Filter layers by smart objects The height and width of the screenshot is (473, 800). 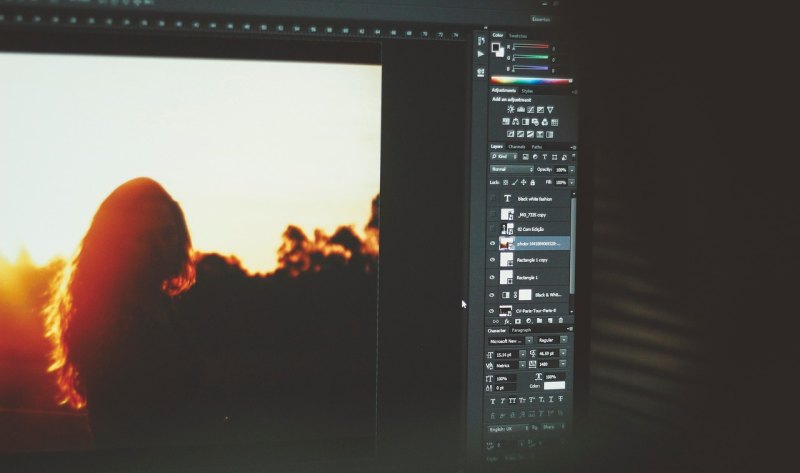click(x=564, y=157)
